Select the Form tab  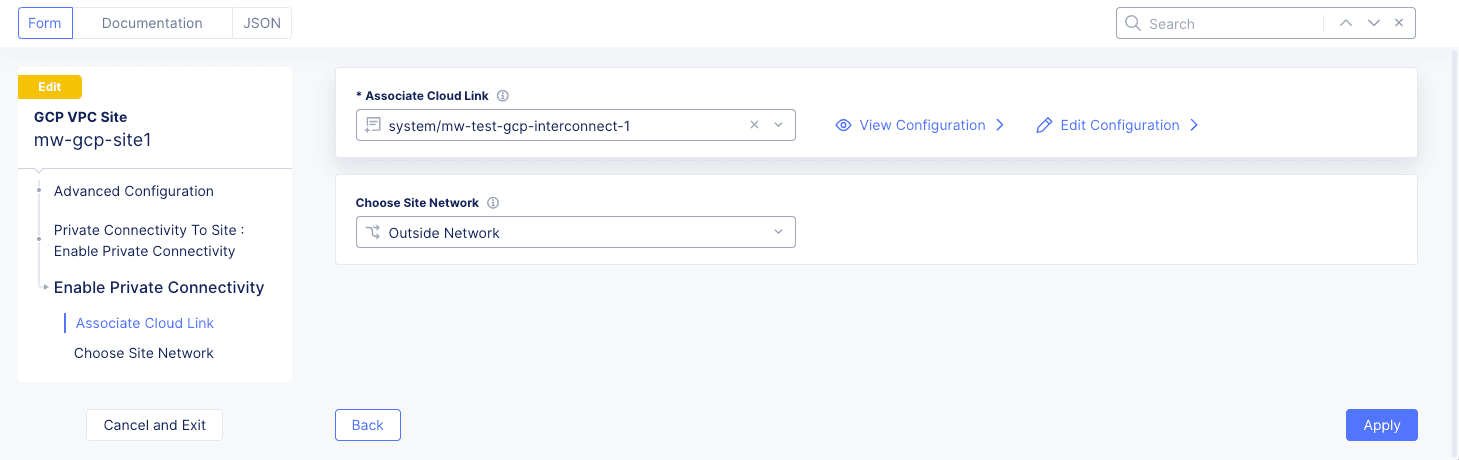point(45,23)
